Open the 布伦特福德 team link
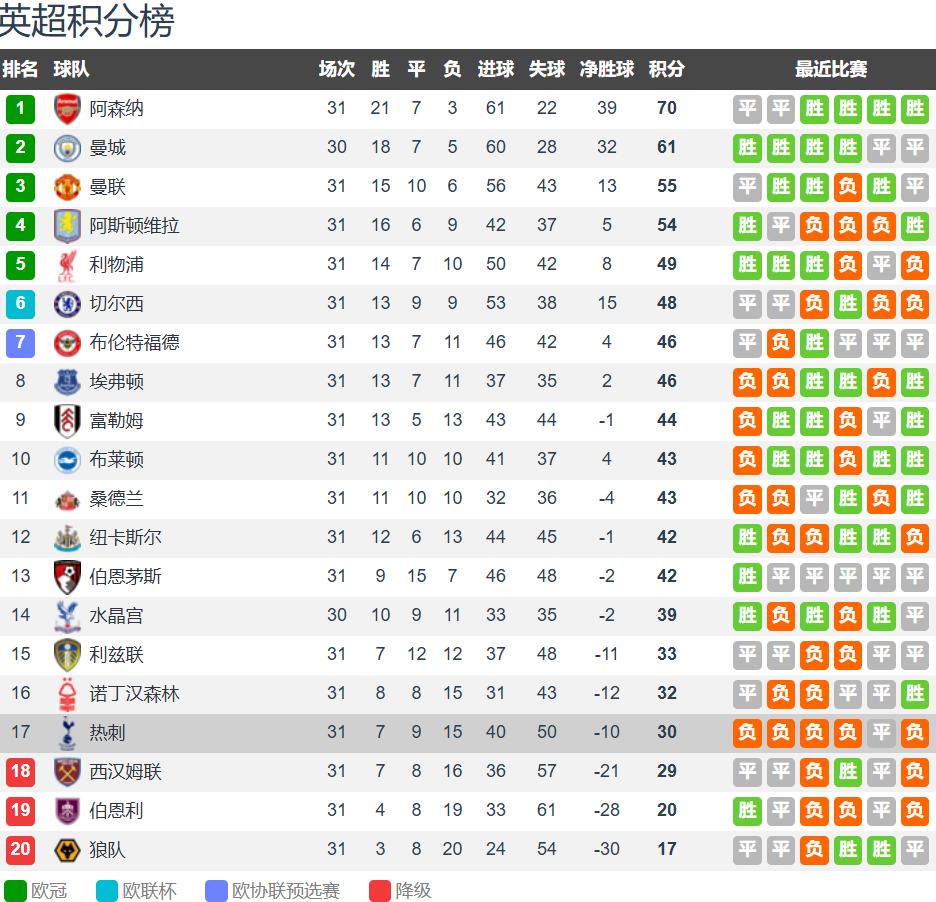Viewport: 936px width, 902px height. pyautogui.click(x=134, y=343)
